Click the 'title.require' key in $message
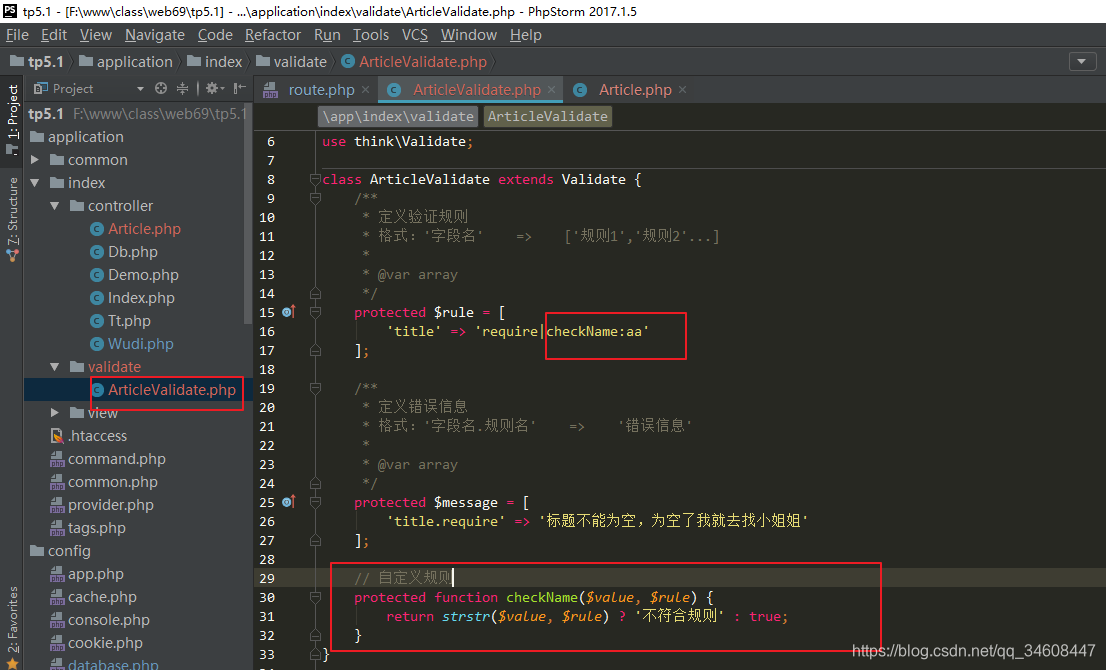The image size is (1106, 670). 446,521
